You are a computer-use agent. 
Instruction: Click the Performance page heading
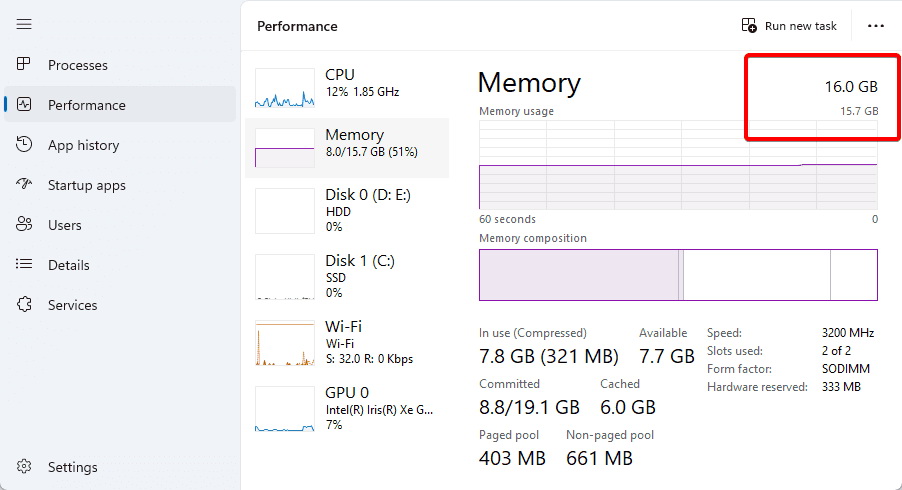tap(297, 26)
